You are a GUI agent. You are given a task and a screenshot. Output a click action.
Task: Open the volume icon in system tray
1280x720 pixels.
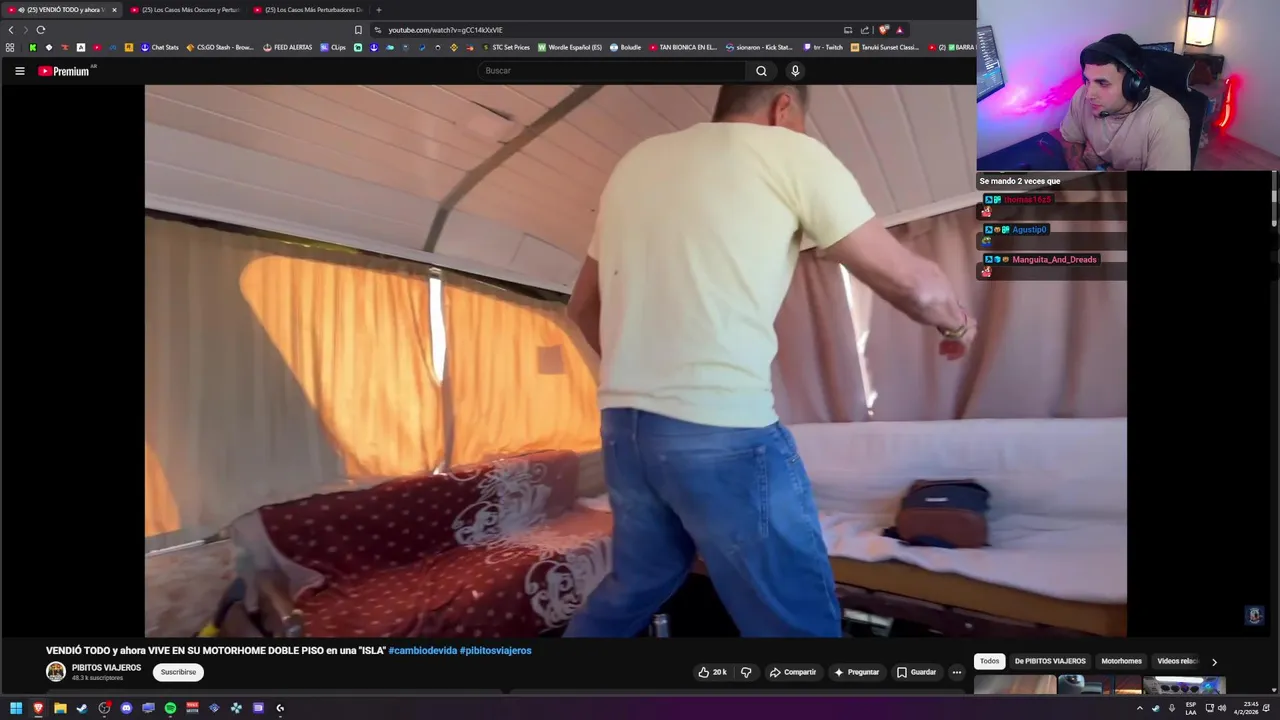(x=1221, y=708)
